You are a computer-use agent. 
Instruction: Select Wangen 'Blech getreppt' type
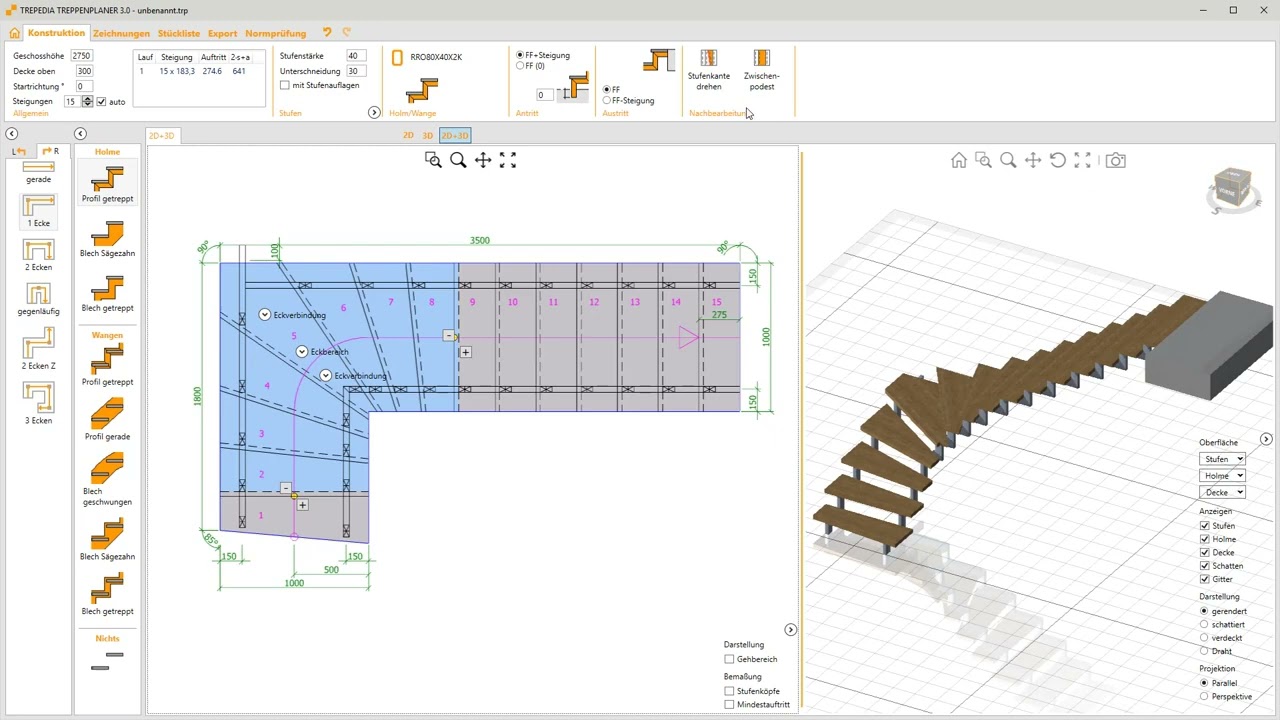point(107,595)
